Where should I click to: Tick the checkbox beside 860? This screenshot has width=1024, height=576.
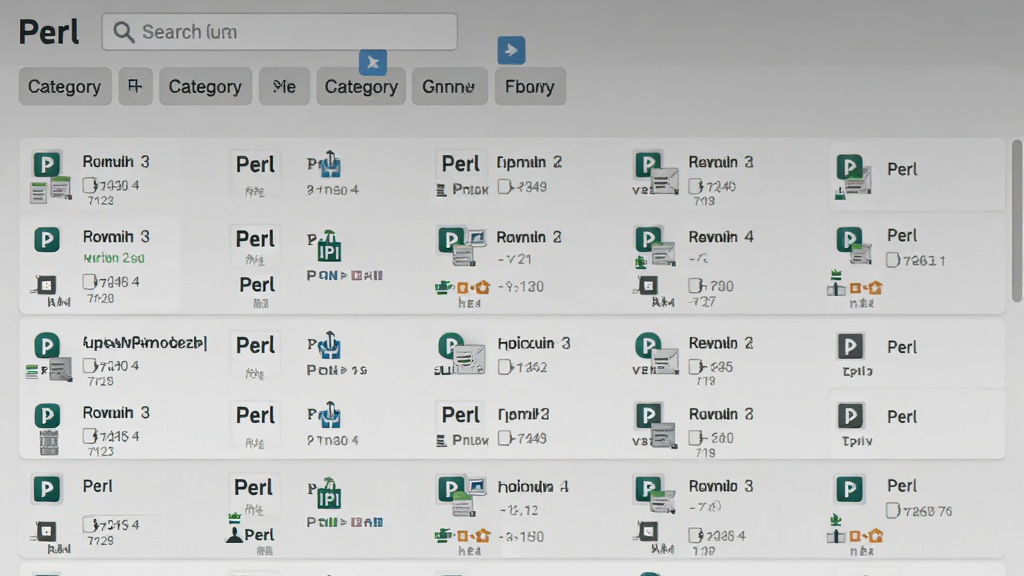[695, 438]
